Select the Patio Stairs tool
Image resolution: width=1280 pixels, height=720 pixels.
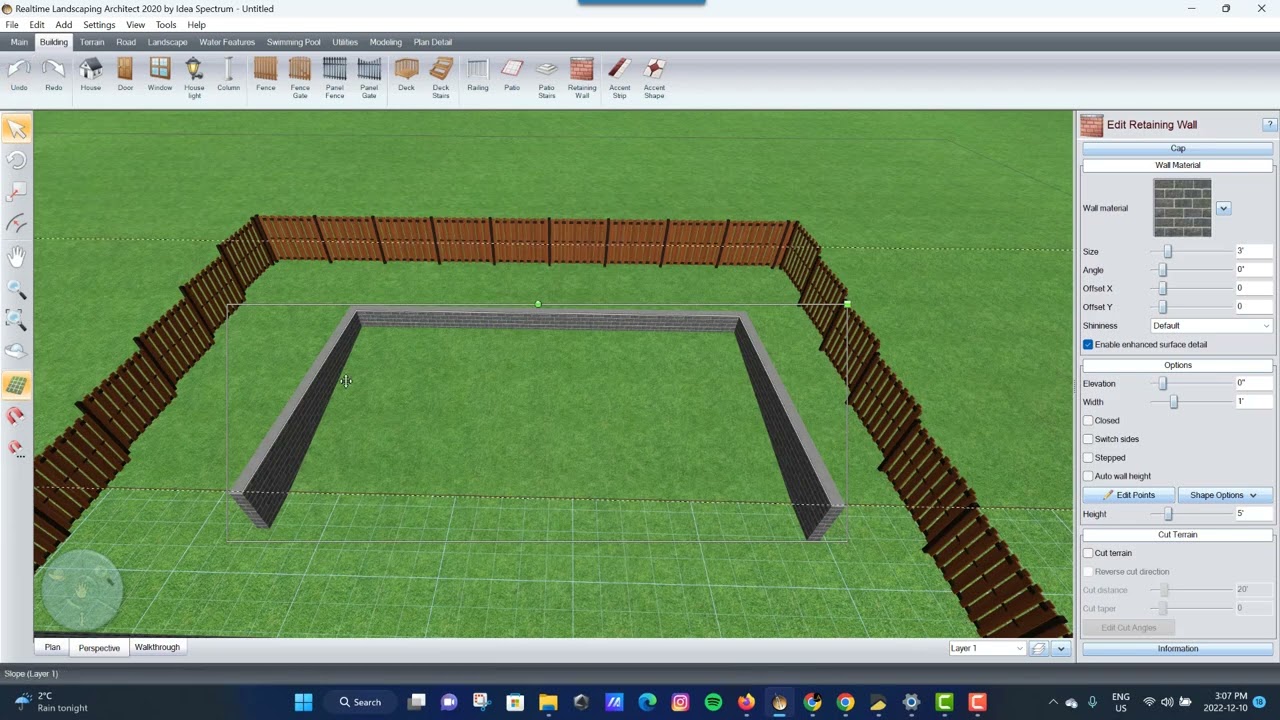tap(547, 78)
